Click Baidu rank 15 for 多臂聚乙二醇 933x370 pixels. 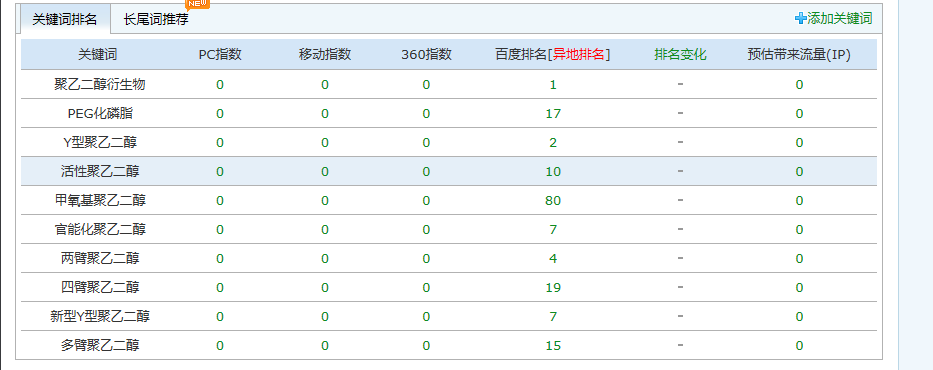point(553,346)
